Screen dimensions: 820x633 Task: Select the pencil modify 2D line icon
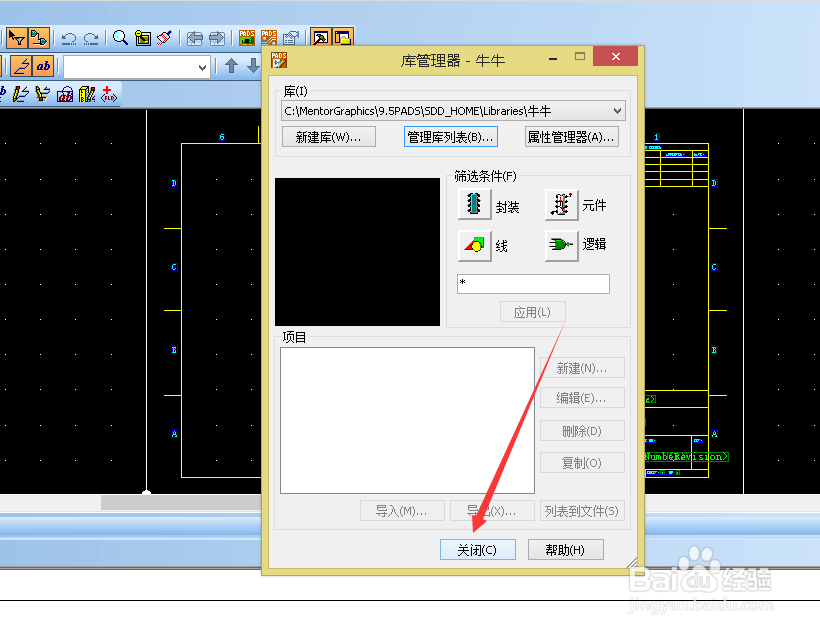click(21, 94)
